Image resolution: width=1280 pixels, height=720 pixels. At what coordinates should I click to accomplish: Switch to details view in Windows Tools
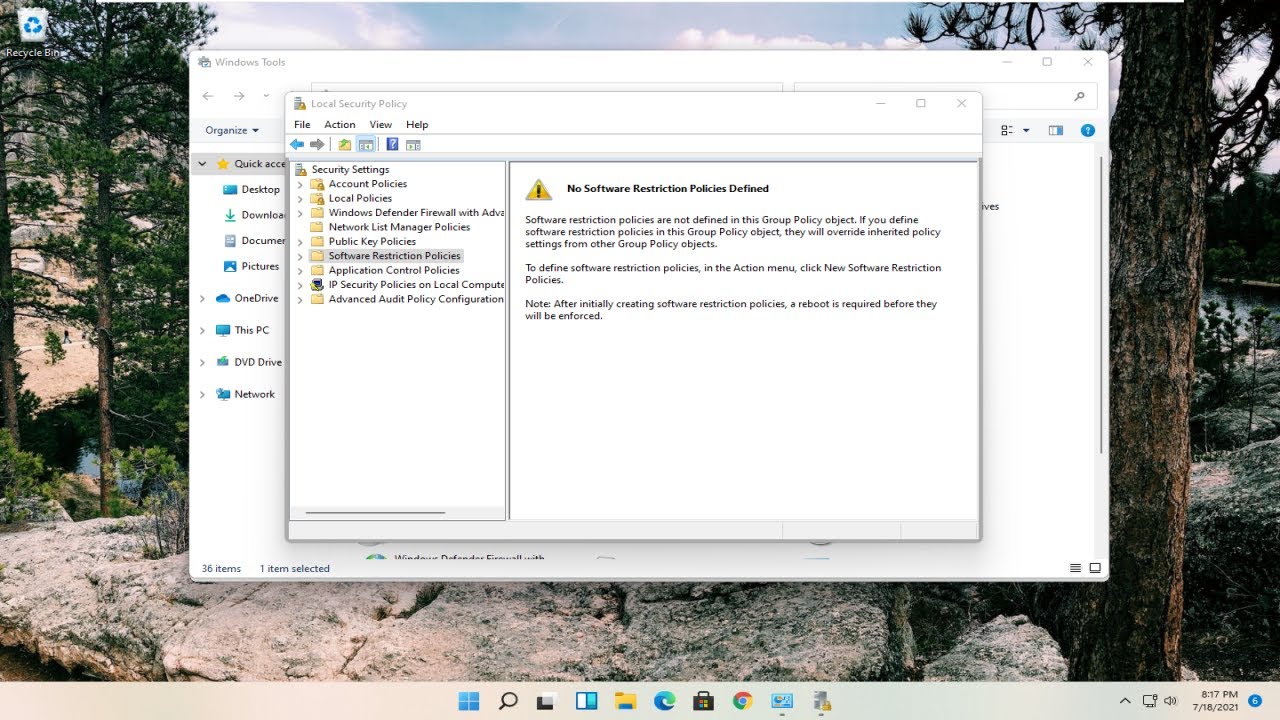(1075, 568)
